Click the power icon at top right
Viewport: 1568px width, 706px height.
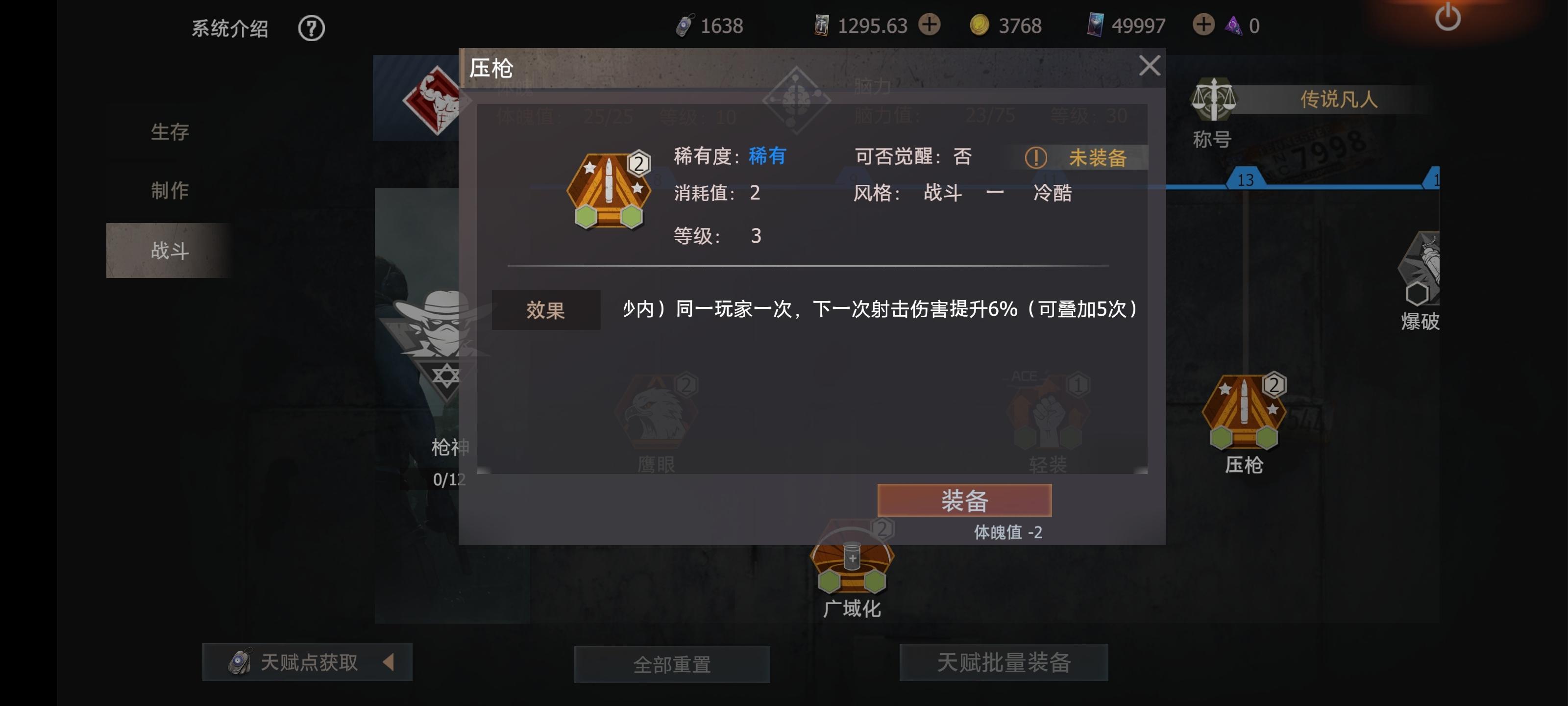pyautogui.click(x=1447, y=17)
